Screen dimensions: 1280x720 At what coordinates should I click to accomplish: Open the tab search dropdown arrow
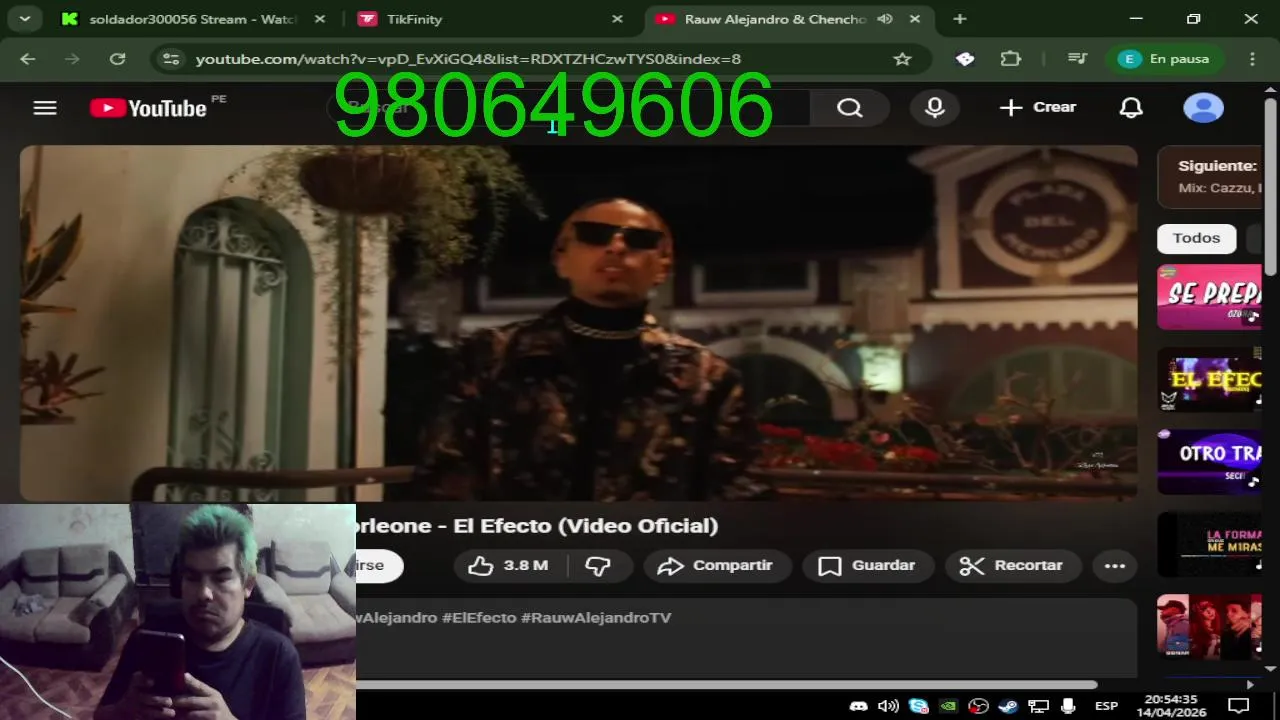[x=24, y=18]
